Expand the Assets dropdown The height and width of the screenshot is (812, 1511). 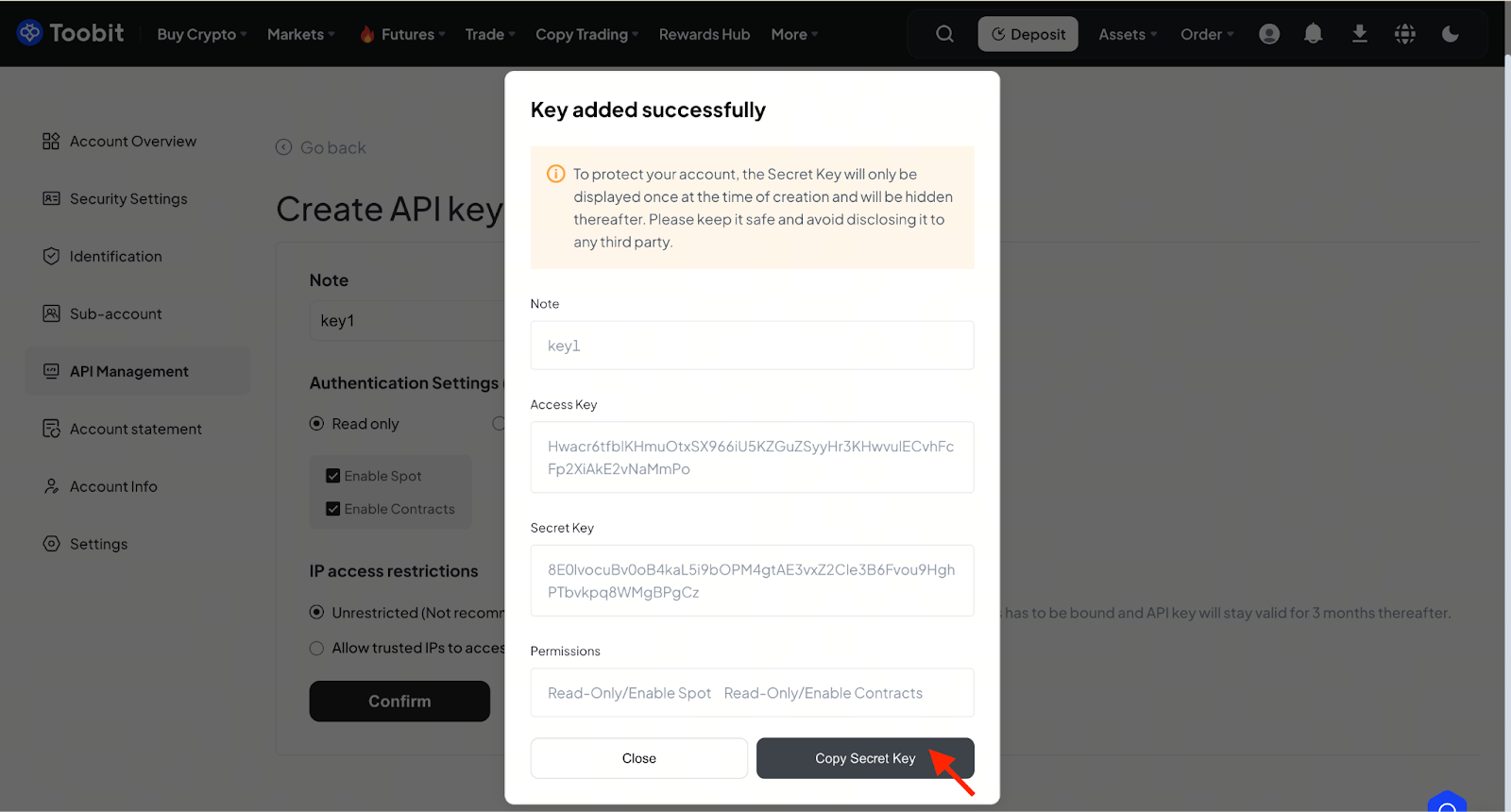click(1127, 34)
